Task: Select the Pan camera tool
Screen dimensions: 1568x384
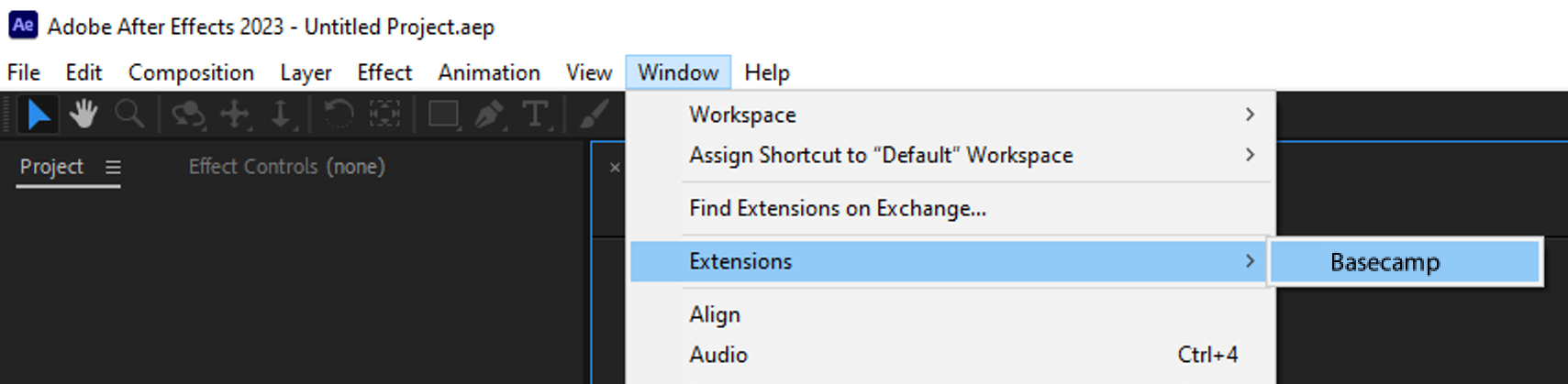Action: (235, 115)
